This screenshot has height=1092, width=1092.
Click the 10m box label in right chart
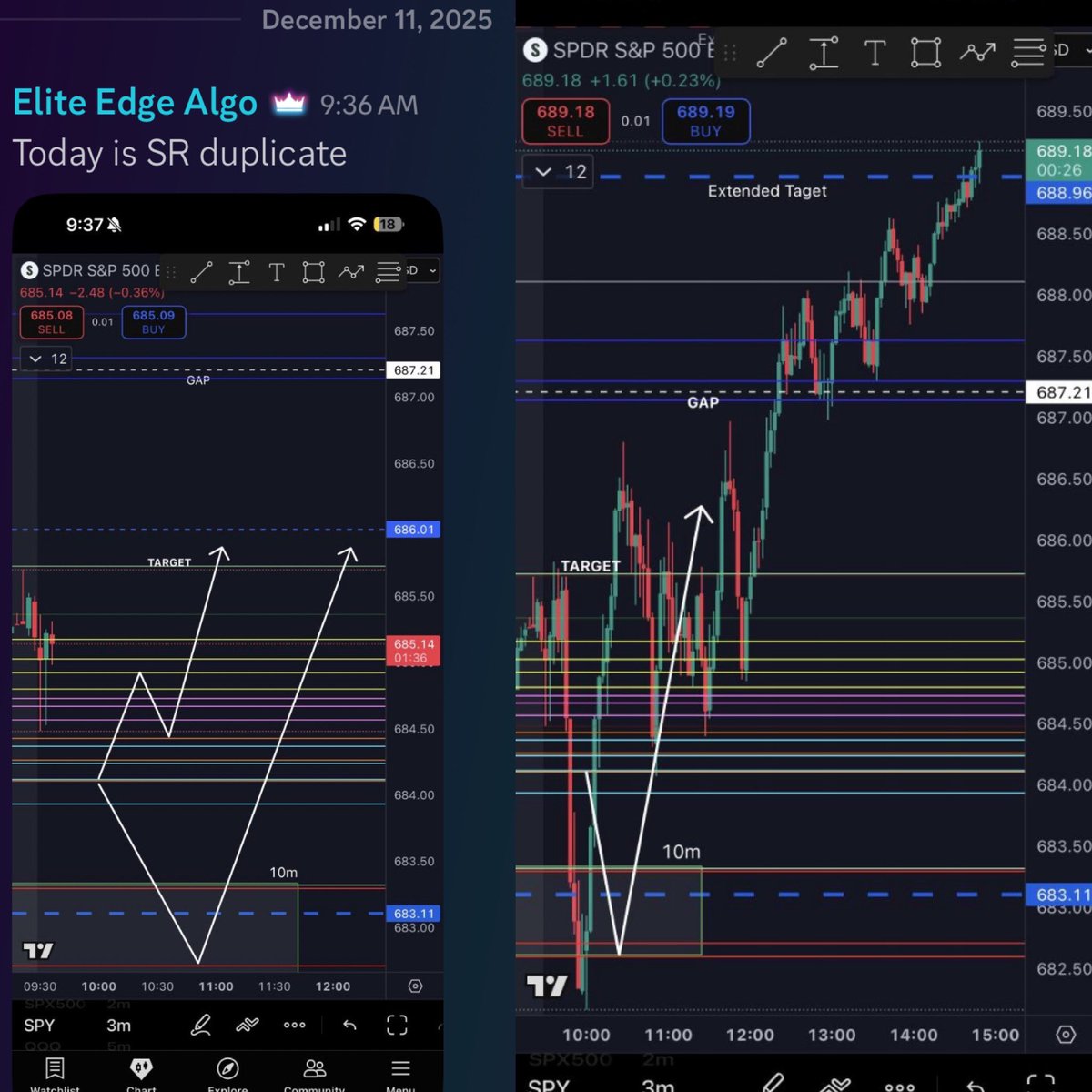point(682,852)
